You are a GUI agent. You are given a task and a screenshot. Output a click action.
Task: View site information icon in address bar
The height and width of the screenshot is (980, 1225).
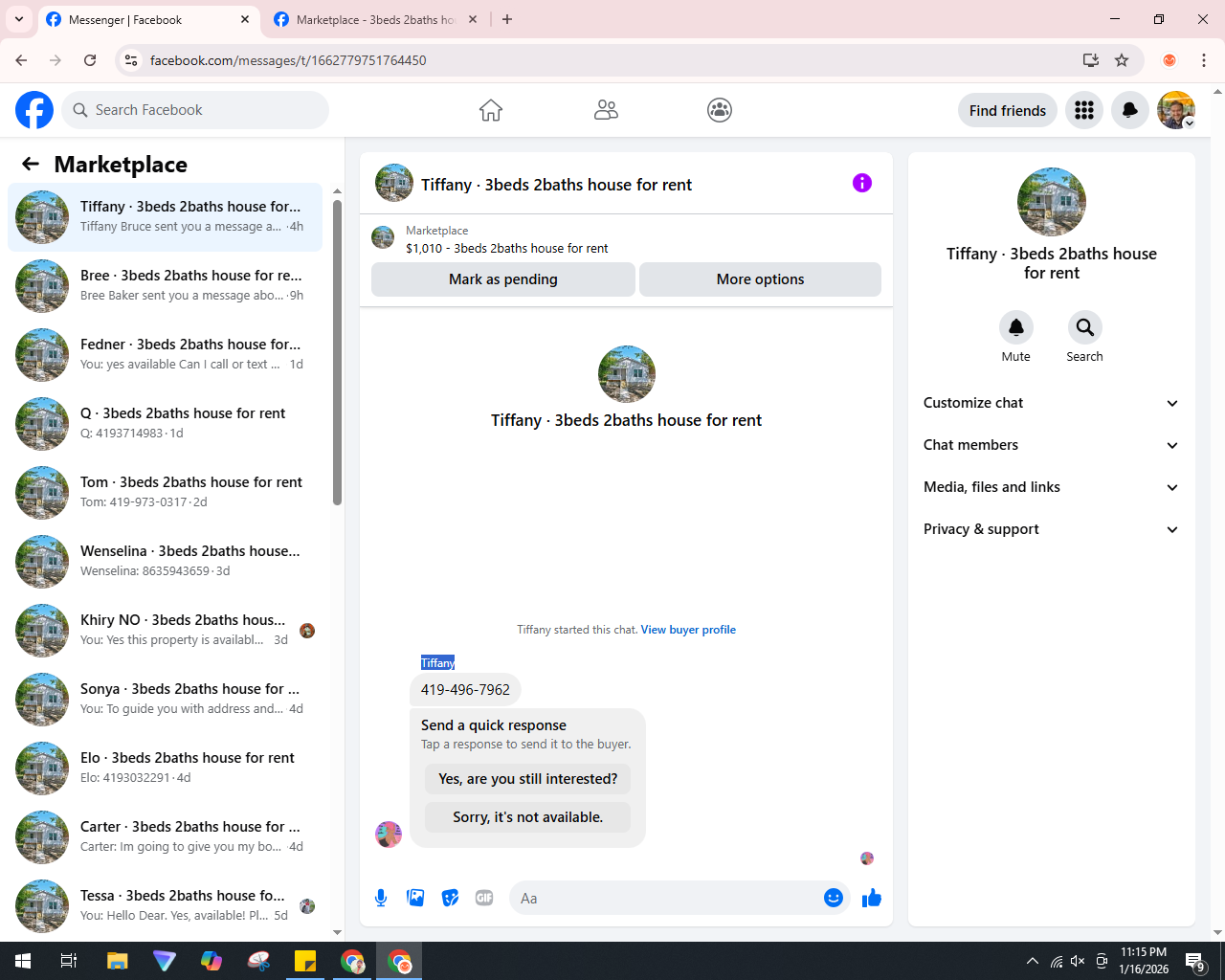coord(131,60)
